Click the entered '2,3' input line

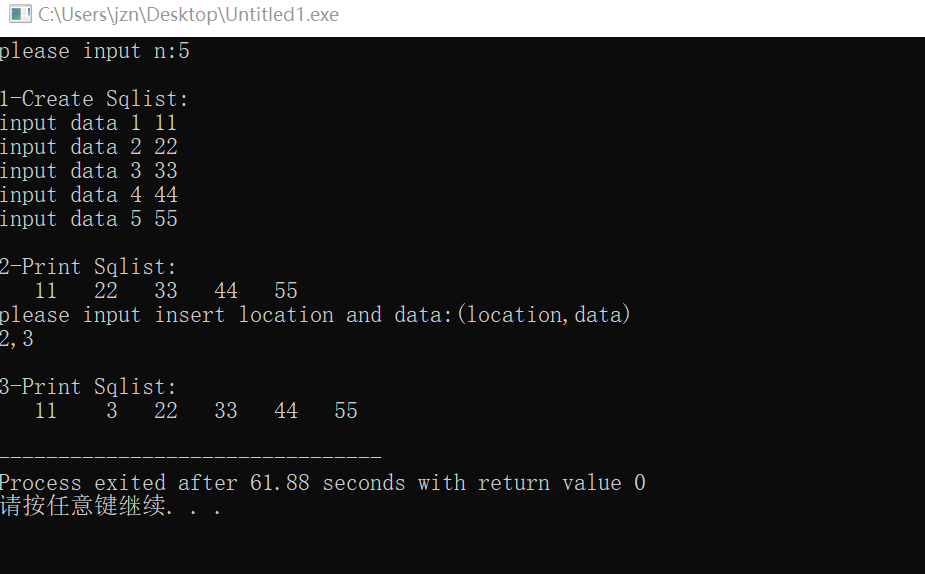click(17, 339)
